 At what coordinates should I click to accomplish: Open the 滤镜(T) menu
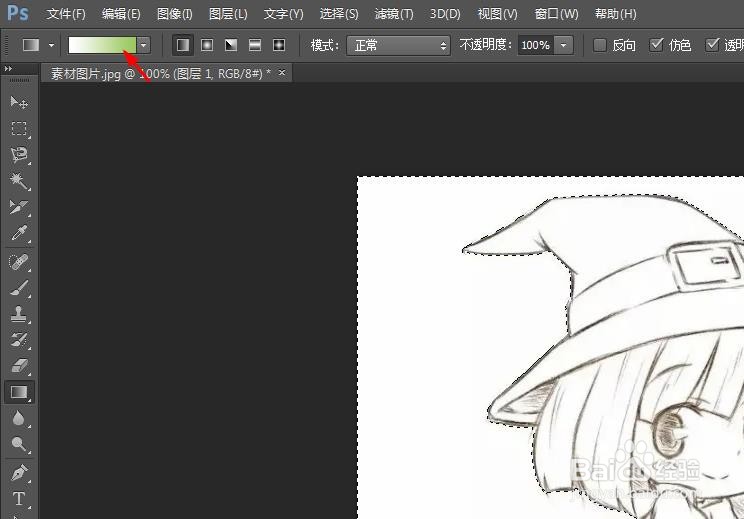(x=394, y=14)
